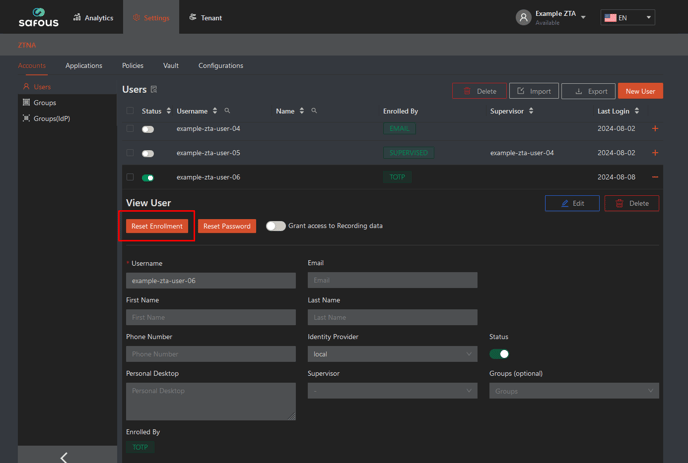Click the search icon beside Username column
The width and height of the screenshot is (688, 463).
227,111
